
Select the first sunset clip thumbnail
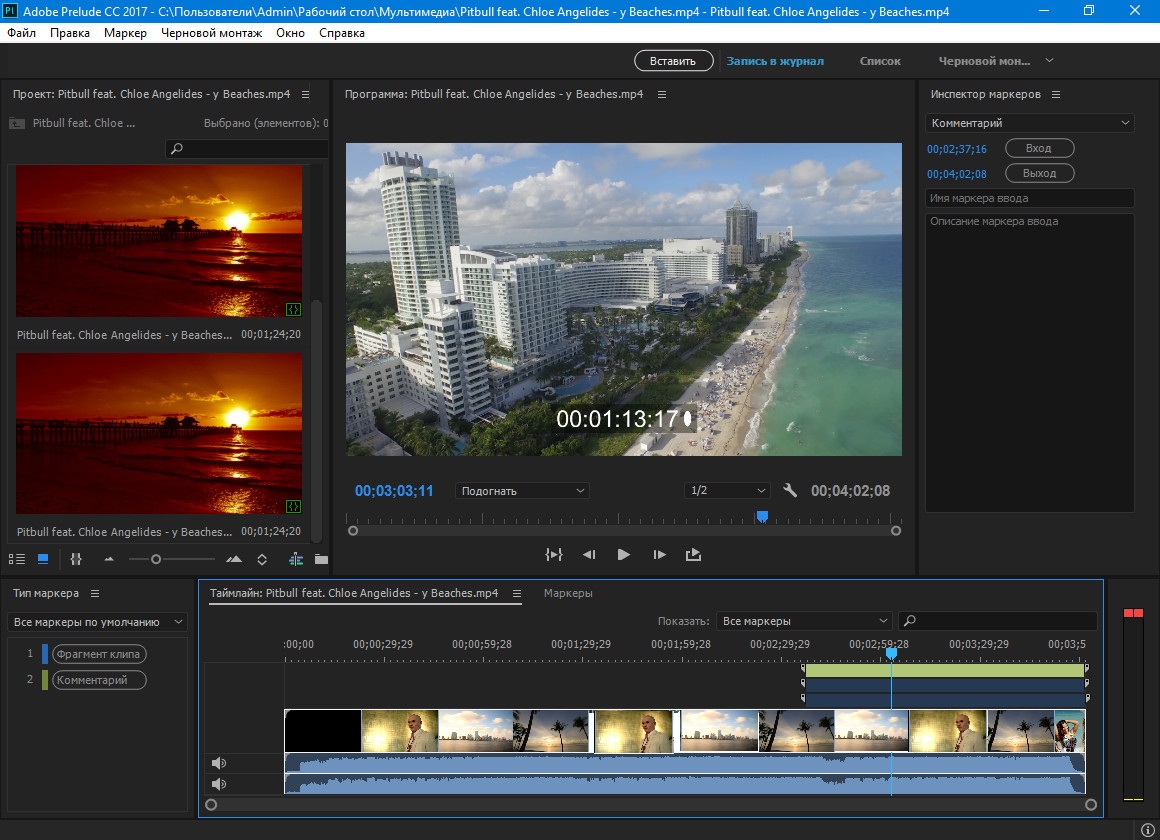[x=159, y=241]
